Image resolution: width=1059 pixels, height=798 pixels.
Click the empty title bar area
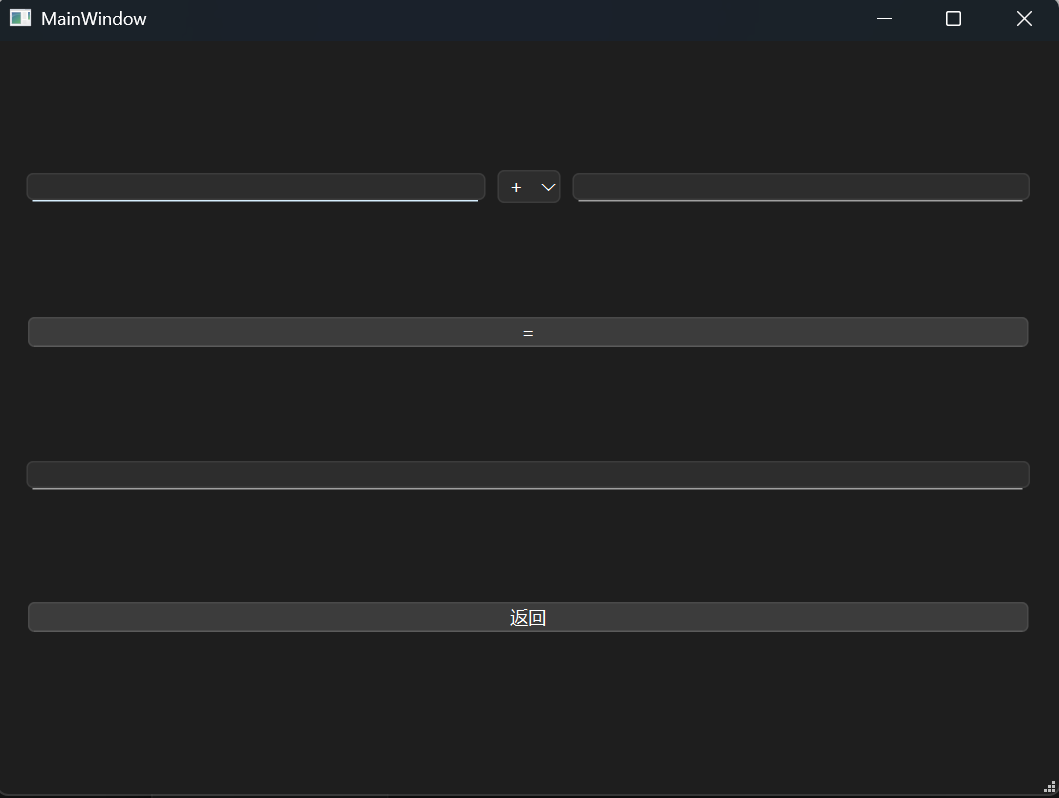pos(500,18)
